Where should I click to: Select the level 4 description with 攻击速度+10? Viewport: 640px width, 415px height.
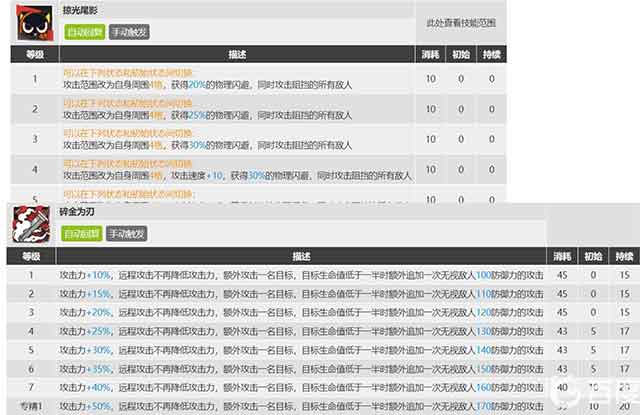pos(237,170)
